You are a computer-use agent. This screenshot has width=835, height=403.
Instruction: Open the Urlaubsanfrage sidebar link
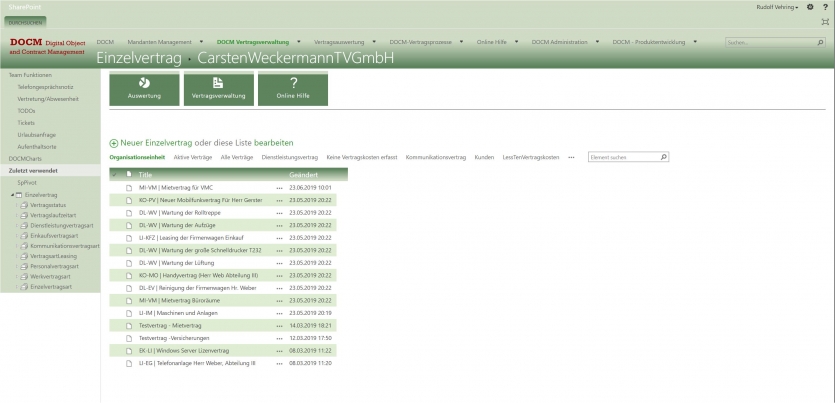pos(36,135)
